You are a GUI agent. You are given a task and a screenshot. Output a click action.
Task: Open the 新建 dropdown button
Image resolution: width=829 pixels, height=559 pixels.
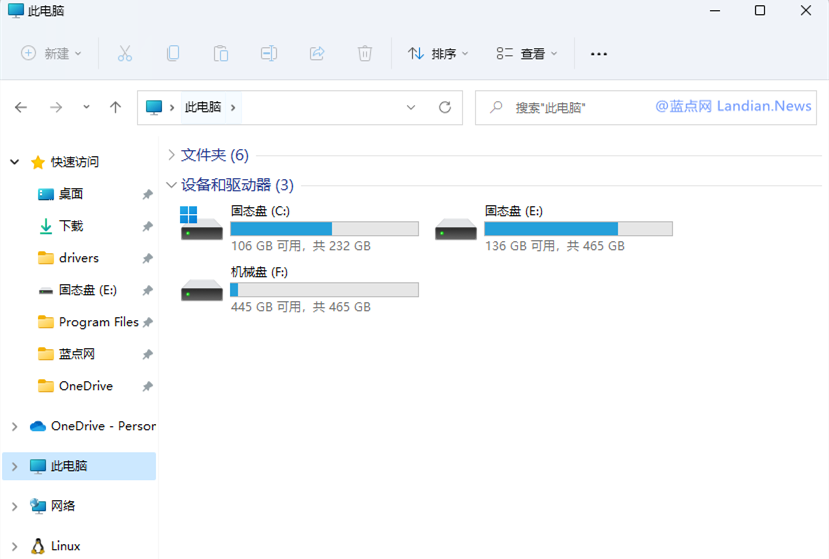point(52,54)
